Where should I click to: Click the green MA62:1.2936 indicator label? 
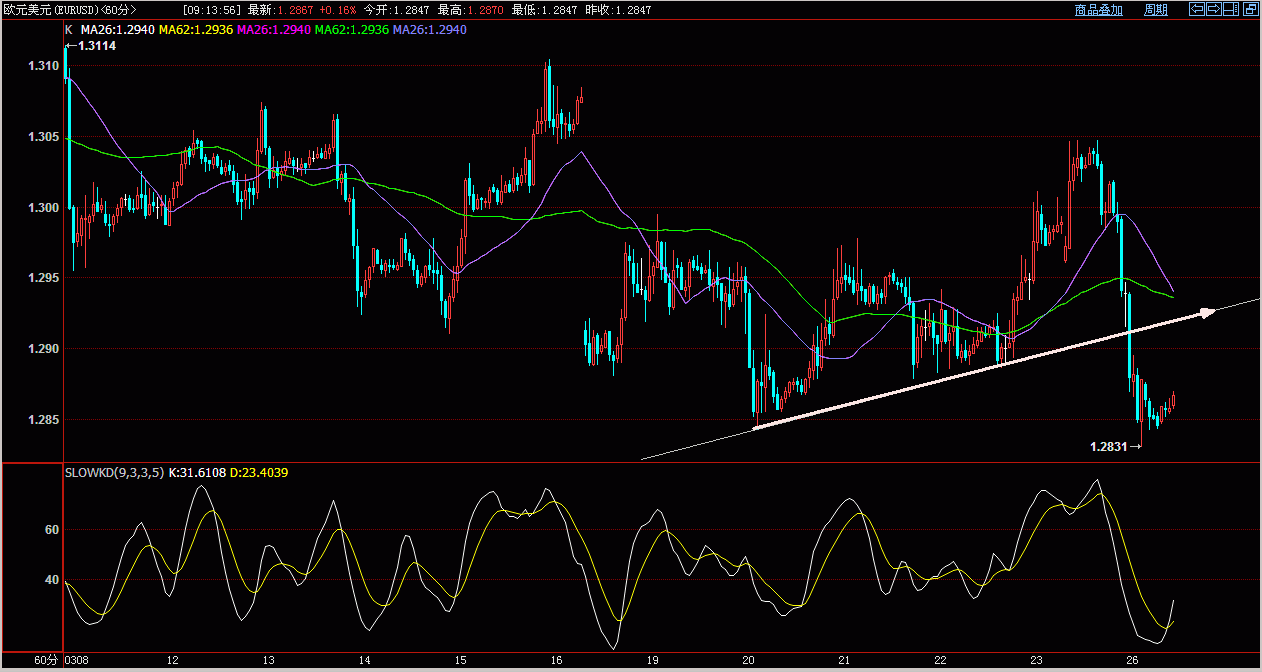coord(352,30)
